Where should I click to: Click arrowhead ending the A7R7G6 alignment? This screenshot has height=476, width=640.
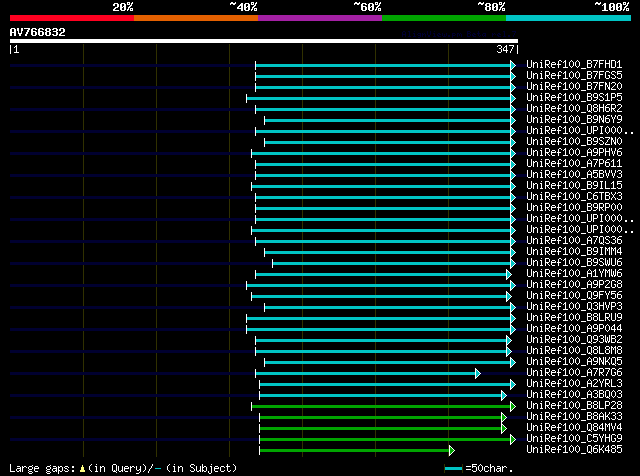click(x=478, y=374)
